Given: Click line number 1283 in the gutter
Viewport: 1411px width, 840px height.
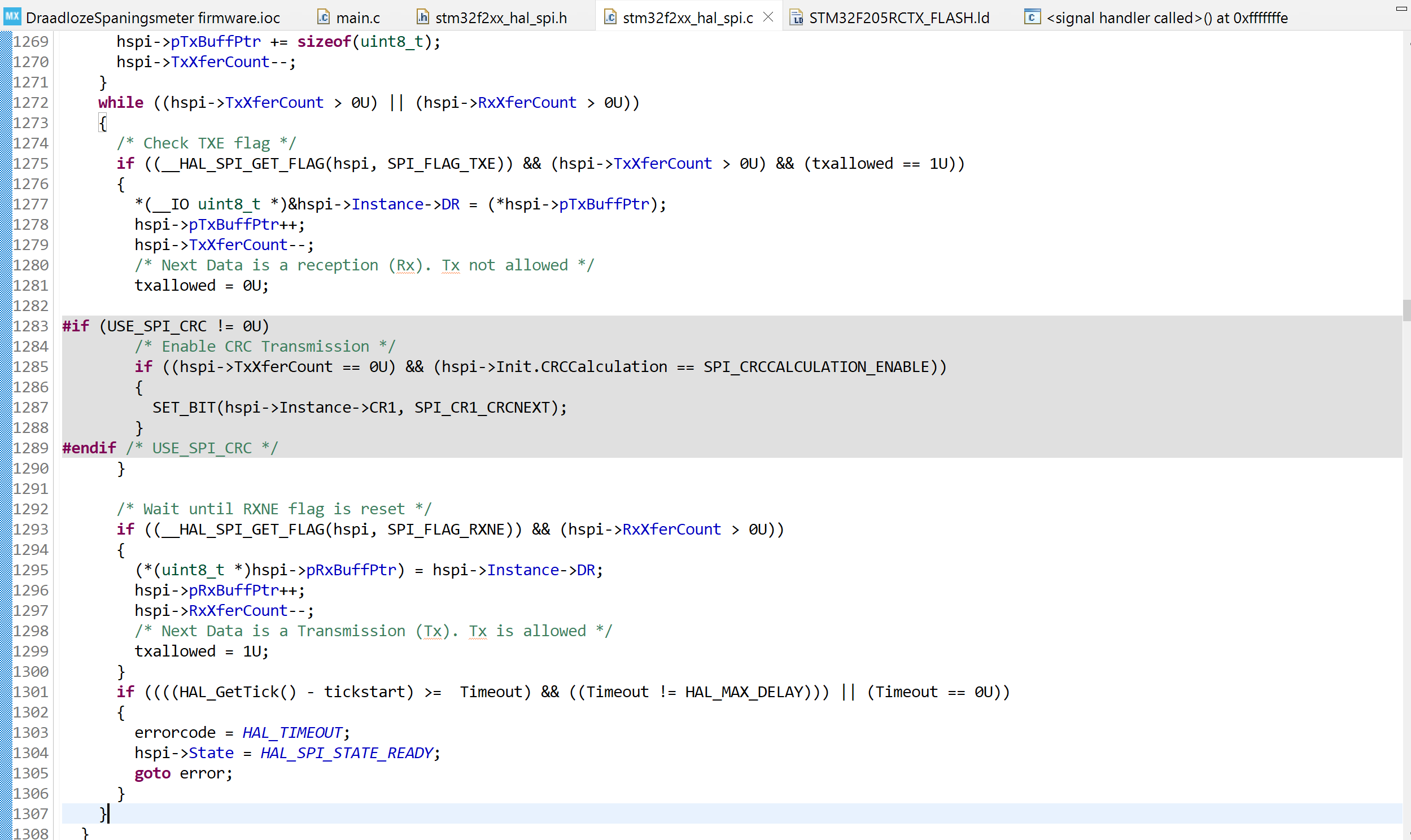Looking at the screenshot, I should 31,326.
